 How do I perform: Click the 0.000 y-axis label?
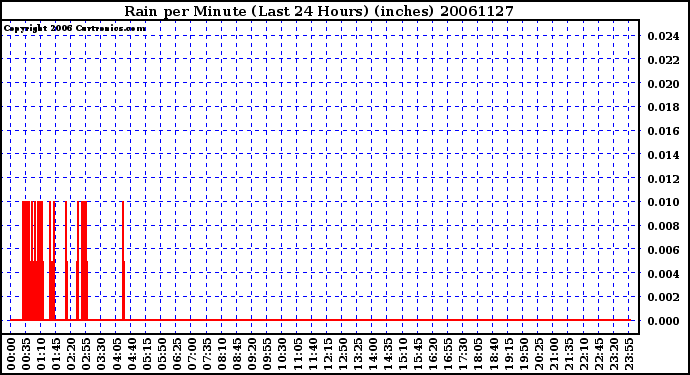(x=663, y=321)
